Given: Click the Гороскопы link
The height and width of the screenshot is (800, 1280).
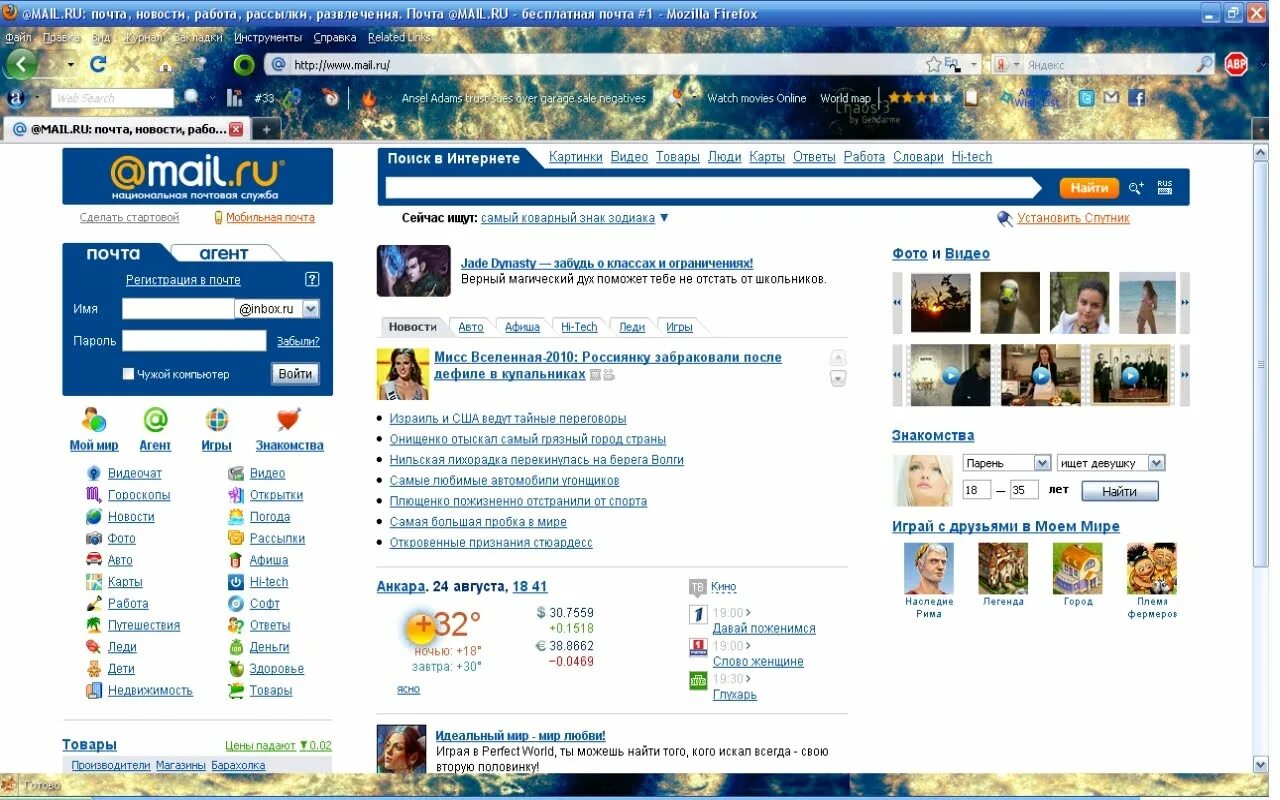Looking at the screenshot, I should 139,495.
